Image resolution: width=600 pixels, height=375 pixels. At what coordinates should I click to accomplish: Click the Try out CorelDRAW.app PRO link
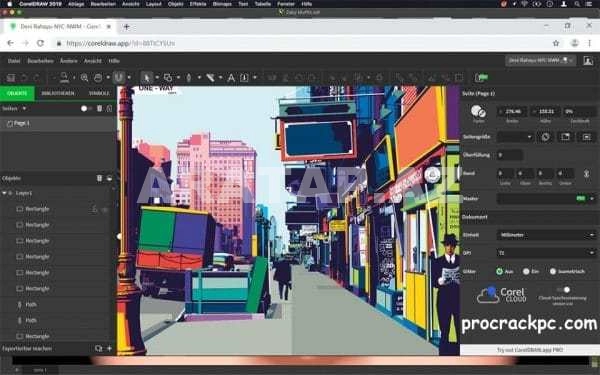530,350
